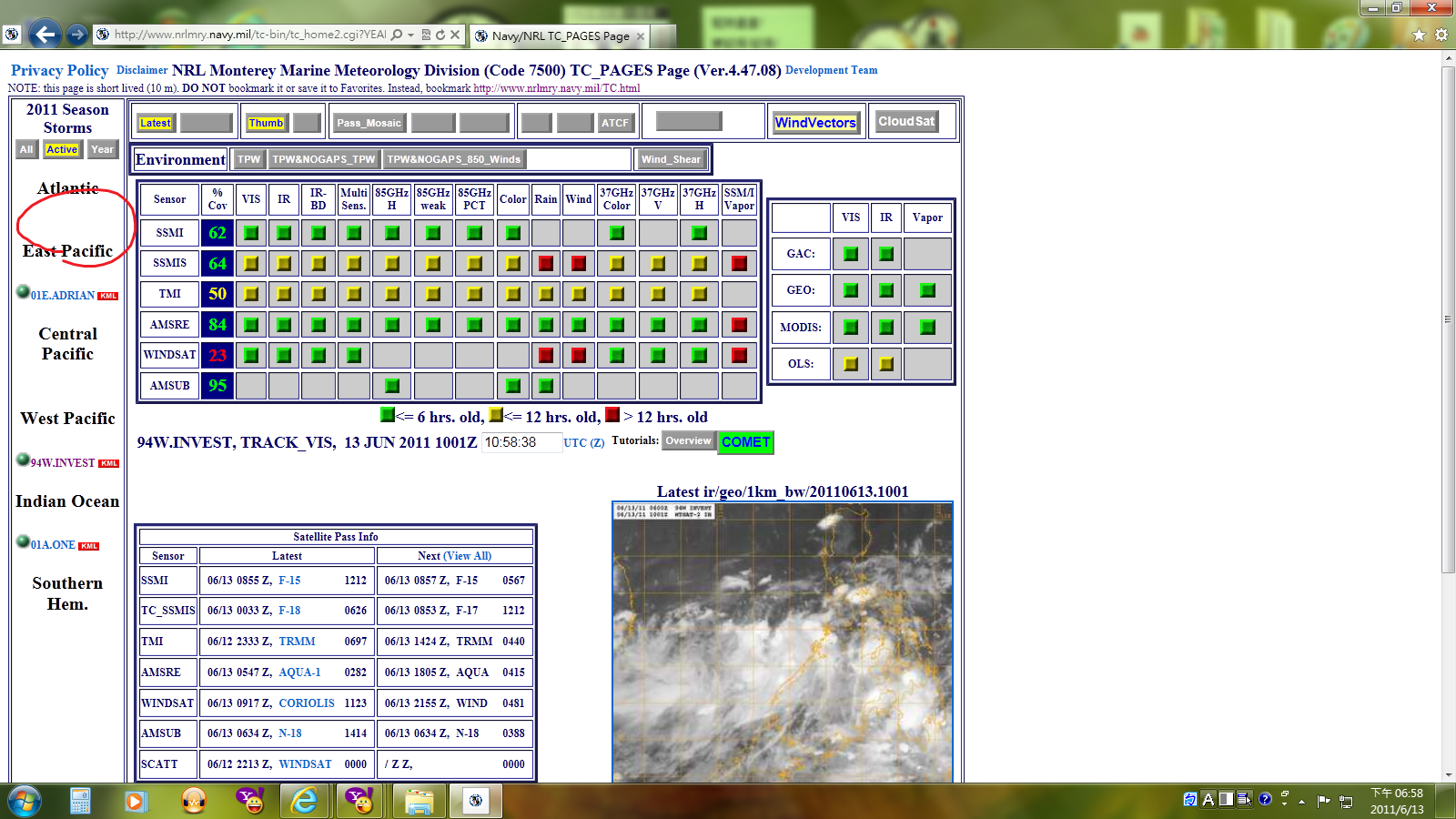Open the Disclaimer link
Image resolution: width=1456 pixels, height=819 pixels.
click(x=142, y=70)
